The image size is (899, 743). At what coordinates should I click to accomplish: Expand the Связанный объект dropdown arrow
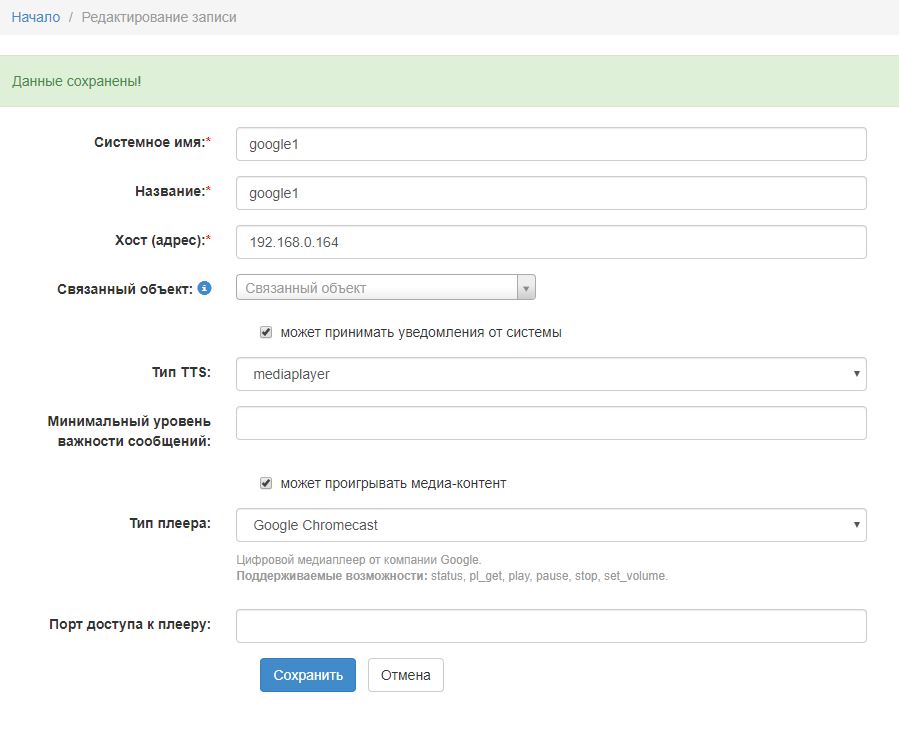coord(526,288)
